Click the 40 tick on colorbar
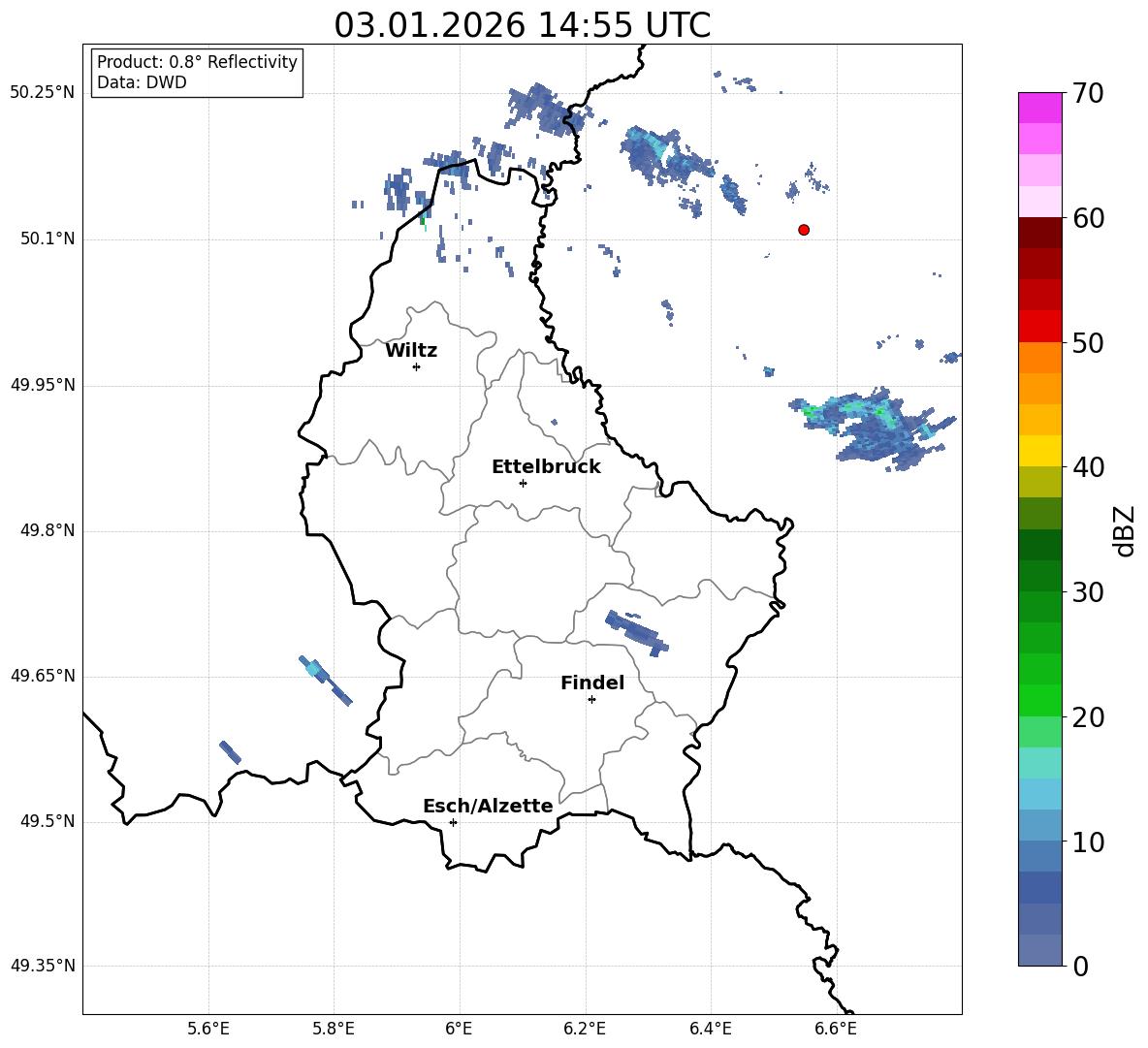The width and height of the screenshot is (1148, 1048). coord(1088,467)
